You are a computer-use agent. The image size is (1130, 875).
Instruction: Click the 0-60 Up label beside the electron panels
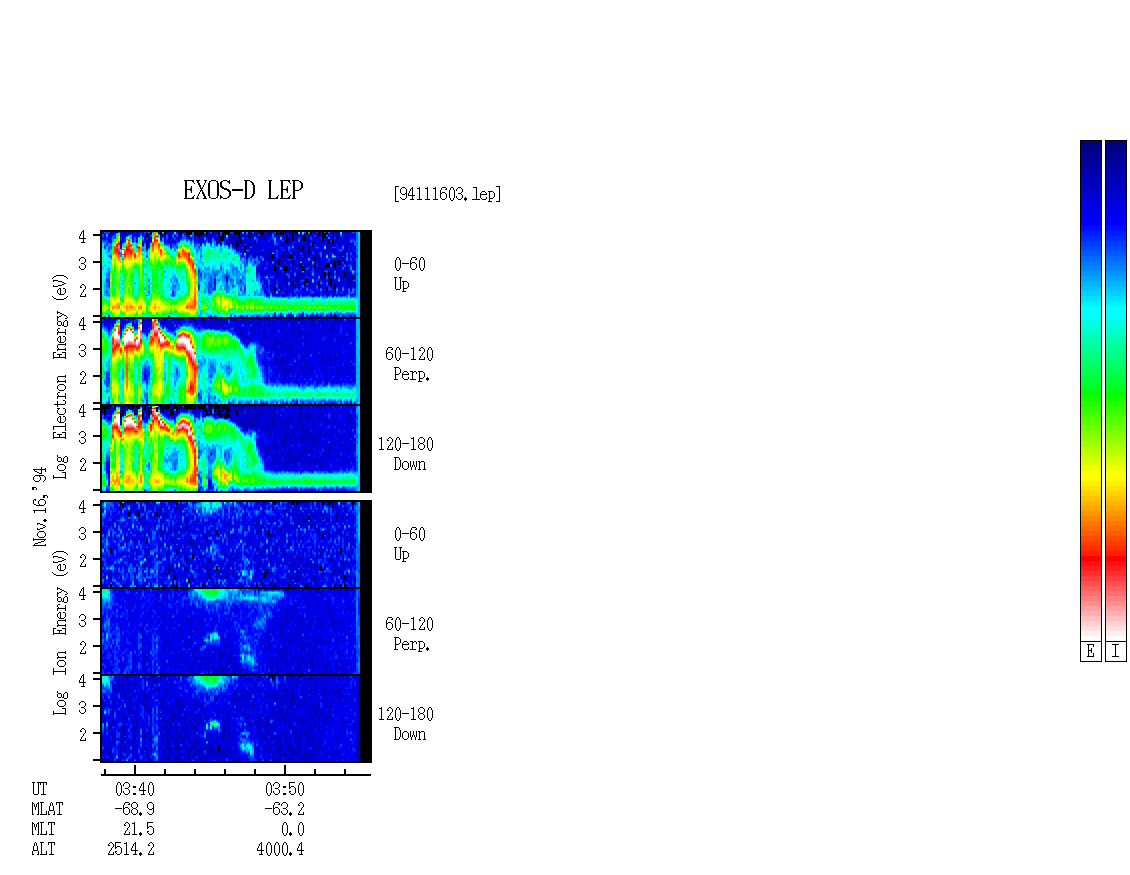[x=409, y=274]
